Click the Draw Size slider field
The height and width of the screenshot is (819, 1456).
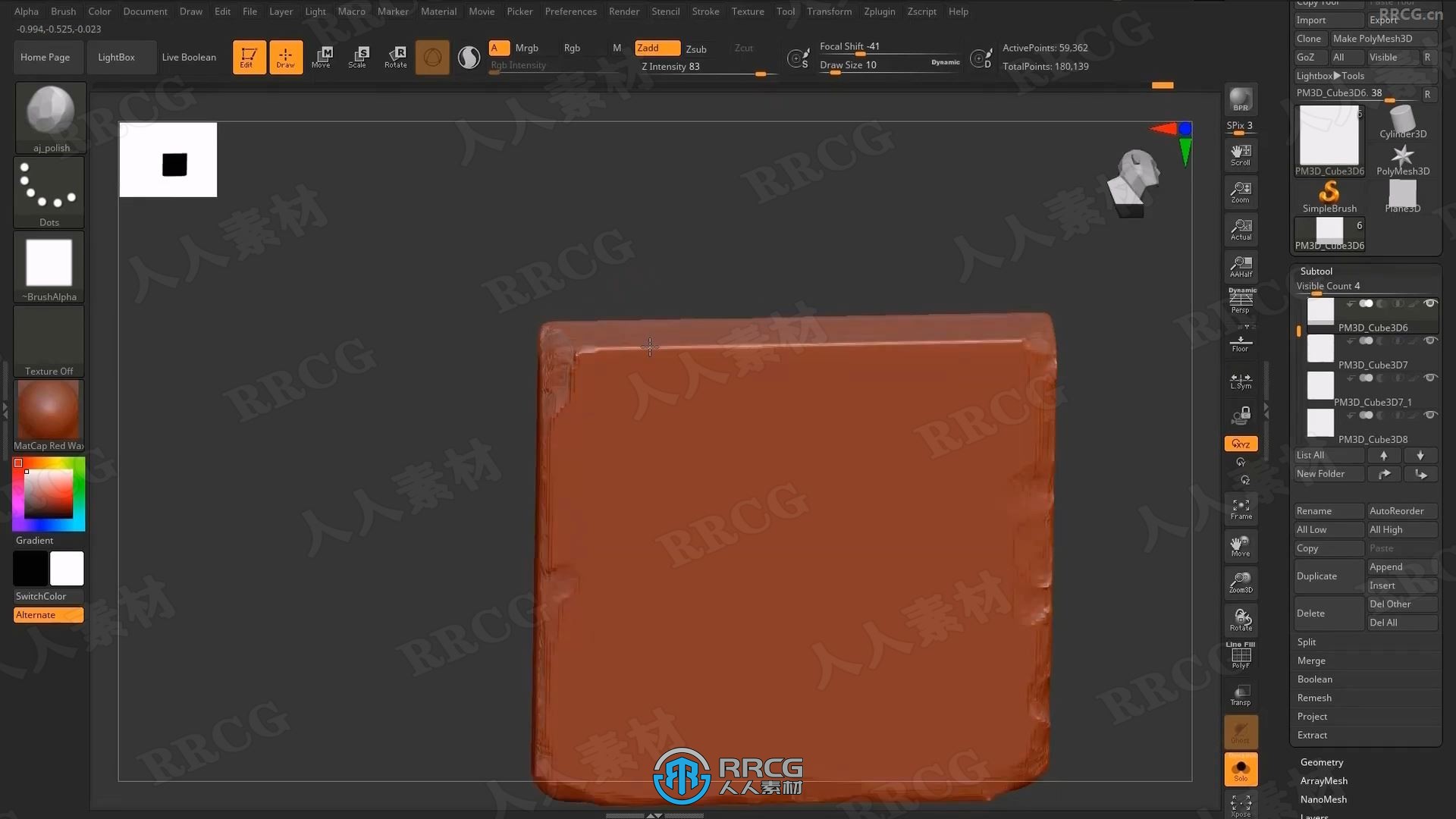tap(868, 66)
